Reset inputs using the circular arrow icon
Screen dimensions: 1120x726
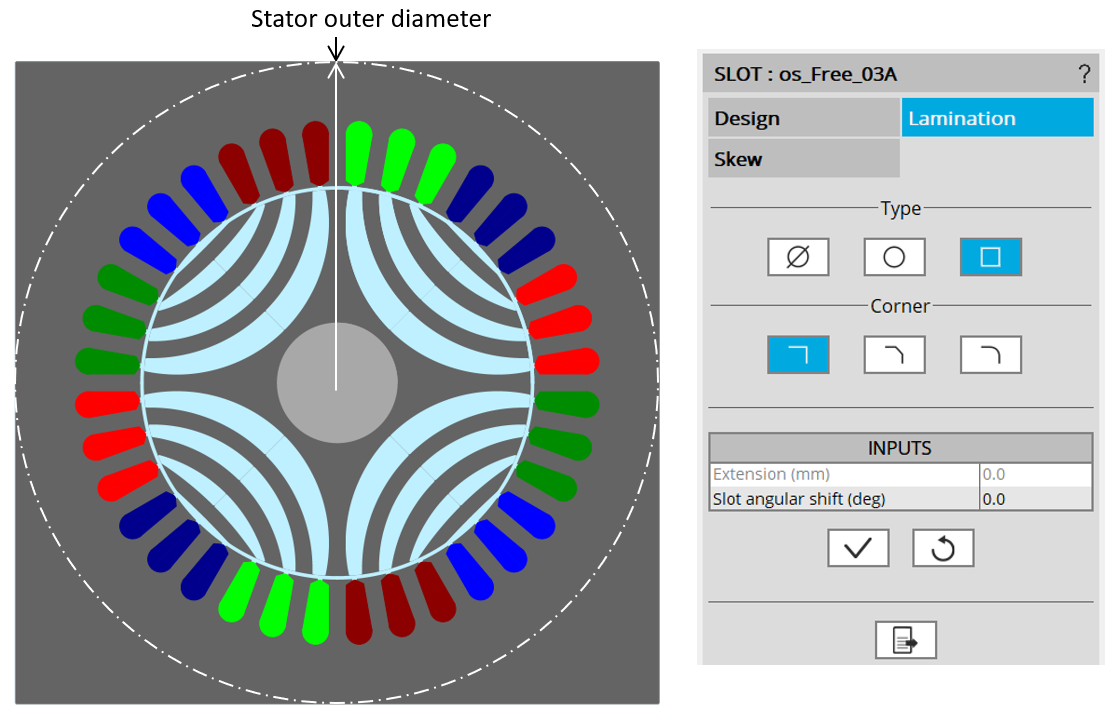[x=942, y=548]
